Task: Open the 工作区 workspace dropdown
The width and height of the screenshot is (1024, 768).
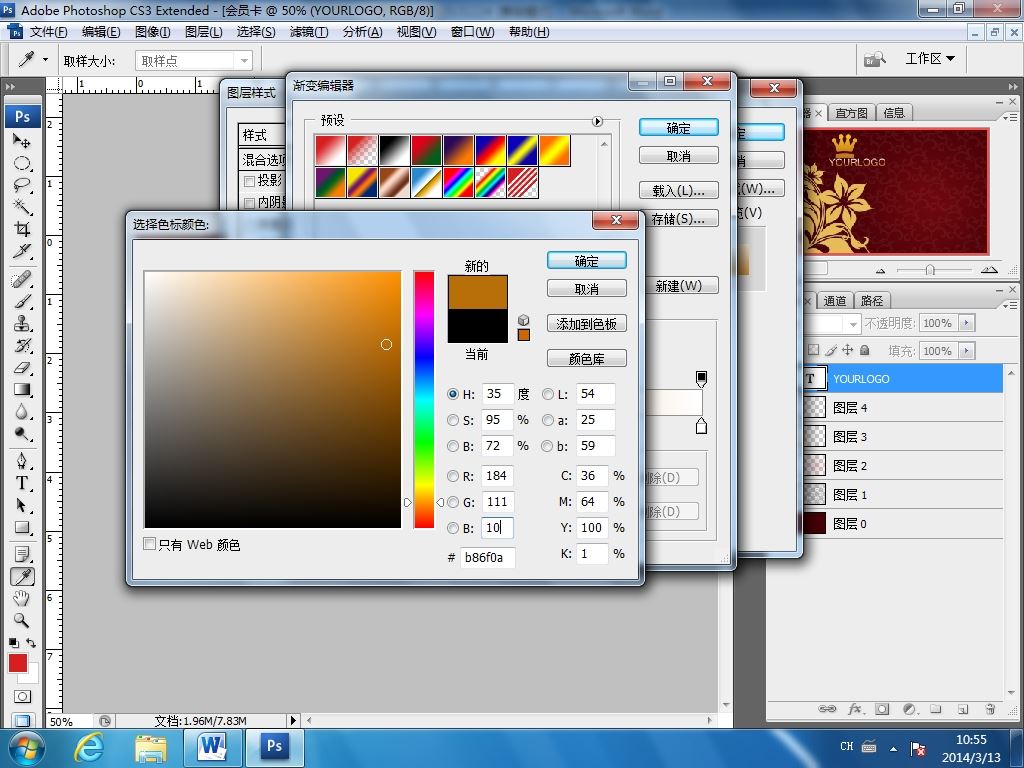Action: click(x=930, y=59)
